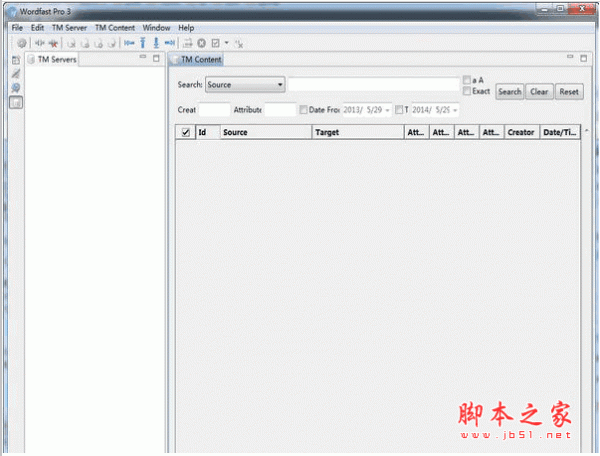
Task: Sort by the Id column header
Action: click(208, 132)
